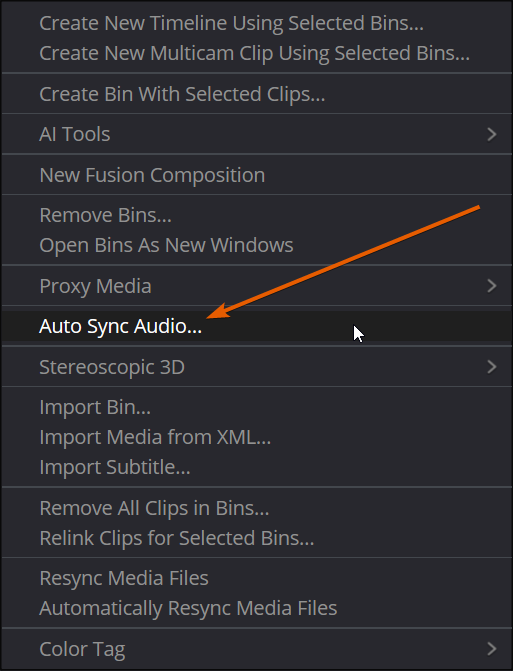The width and height of the screenshot is (513, 671).
Task: Open the Stereoscopic 3D submenu
Action: (x=257, y=367)
